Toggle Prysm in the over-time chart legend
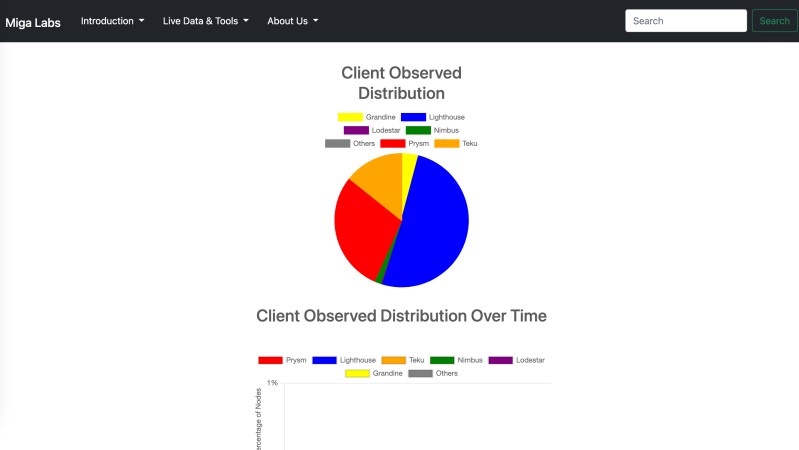799x450 pixels. [283, 360]
